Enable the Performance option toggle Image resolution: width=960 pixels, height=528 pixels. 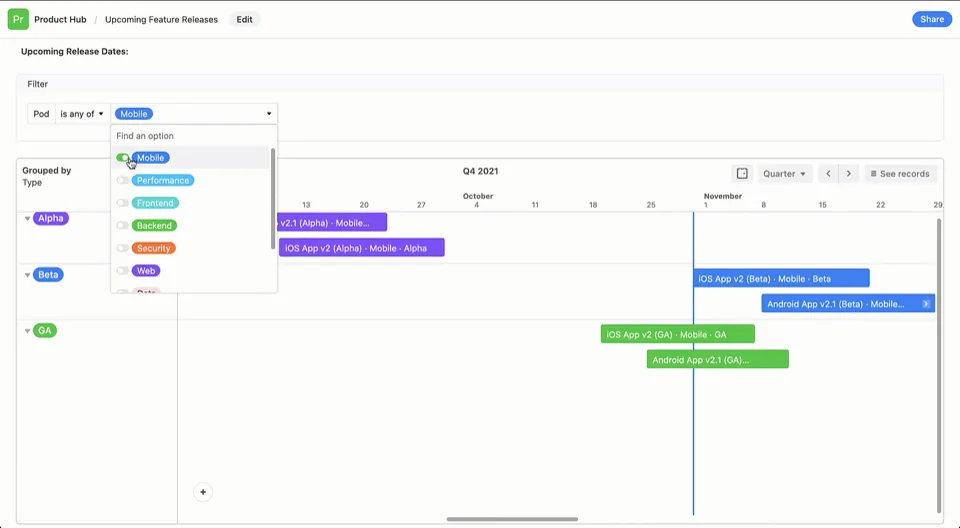[x=123, y=181]
